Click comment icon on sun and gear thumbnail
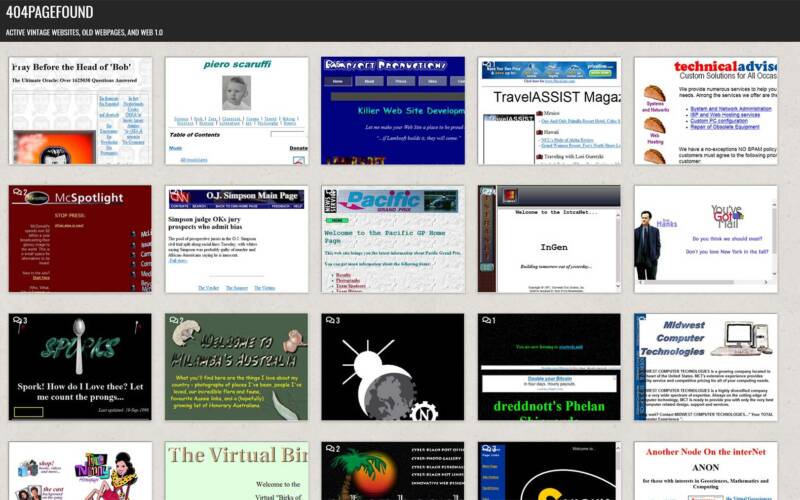The height and width of the screenshot is (500, 800). (331, 321)
